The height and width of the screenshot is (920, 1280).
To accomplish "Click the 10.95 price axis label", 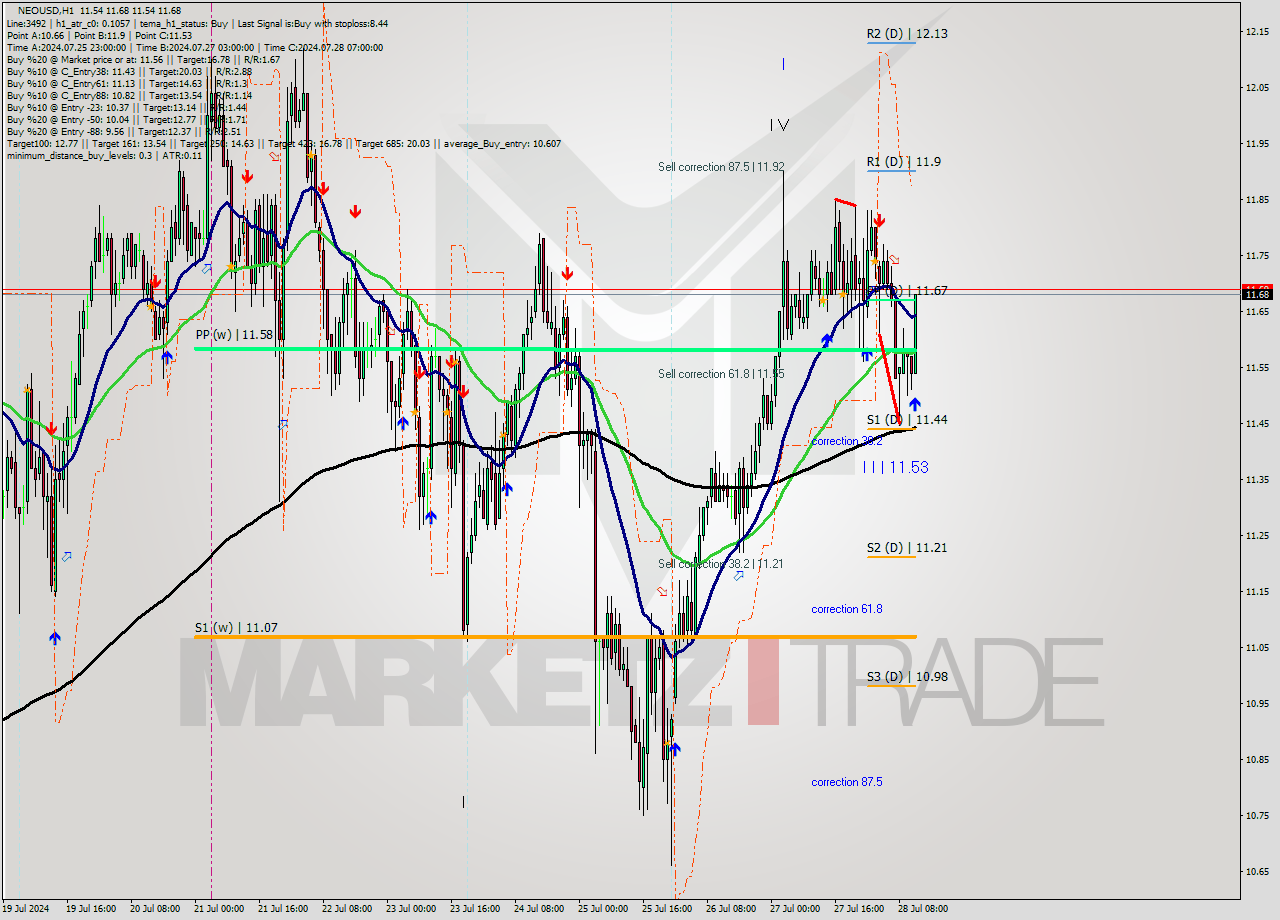I will [x=1258, y=704].
